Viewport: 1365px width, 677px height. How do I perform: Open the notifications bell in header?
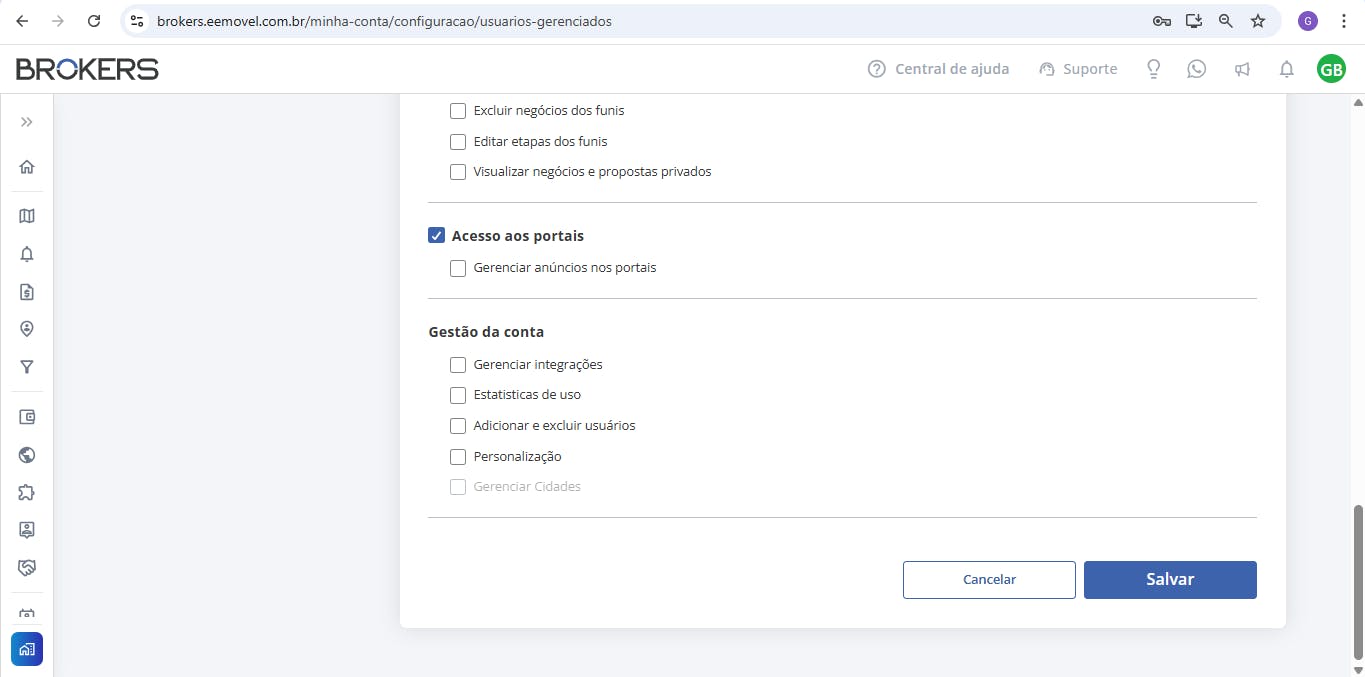[x=1287, y=69]
